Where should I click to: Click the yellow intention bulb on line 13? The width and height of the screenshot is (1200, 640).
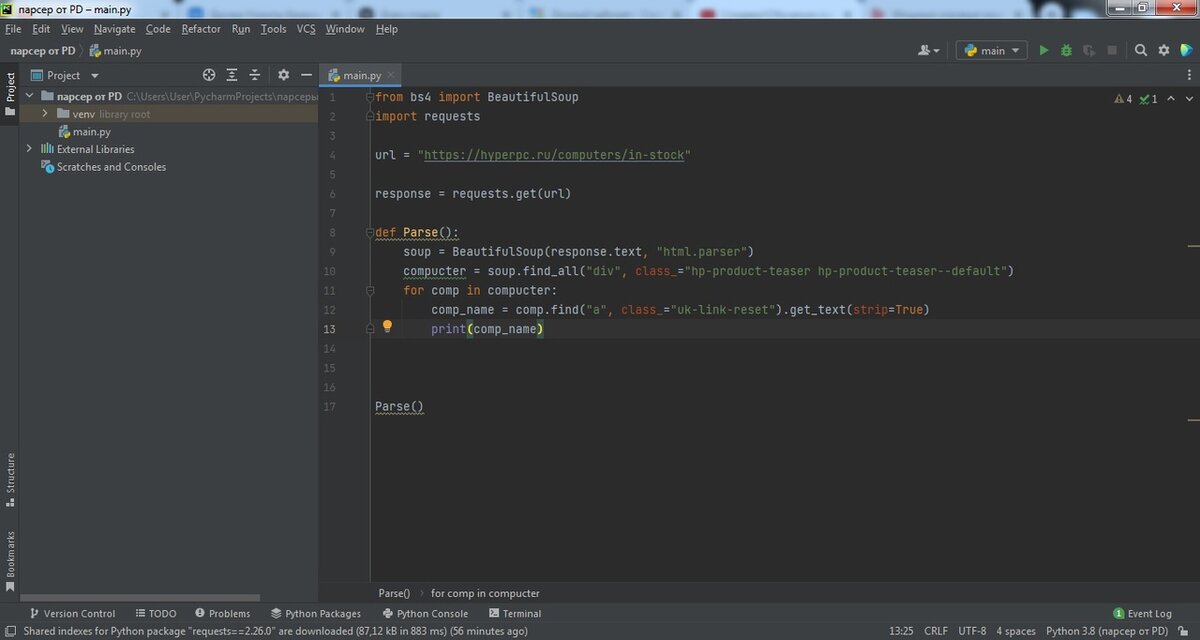pyautogui.click(x=388, y=327)
